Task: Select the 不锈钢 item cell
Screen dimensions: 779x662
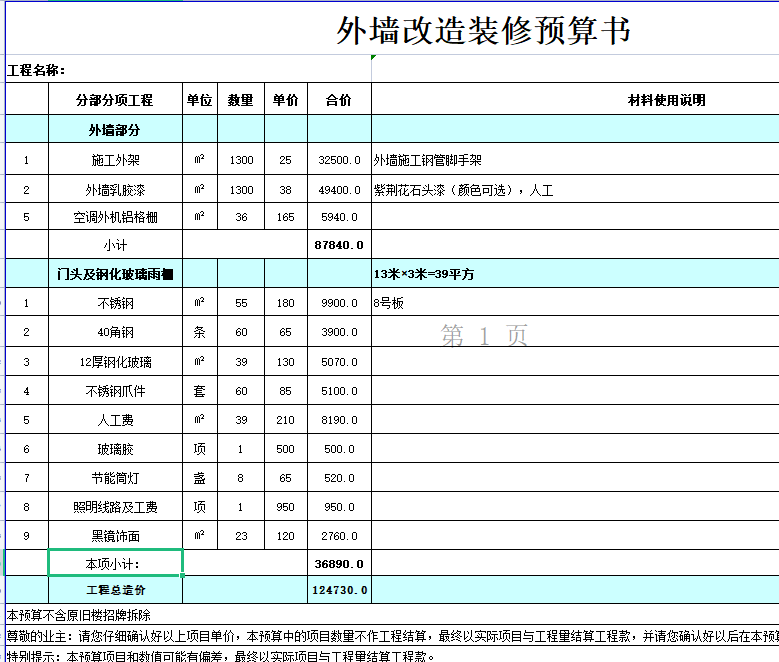Action: click(115, 303)
